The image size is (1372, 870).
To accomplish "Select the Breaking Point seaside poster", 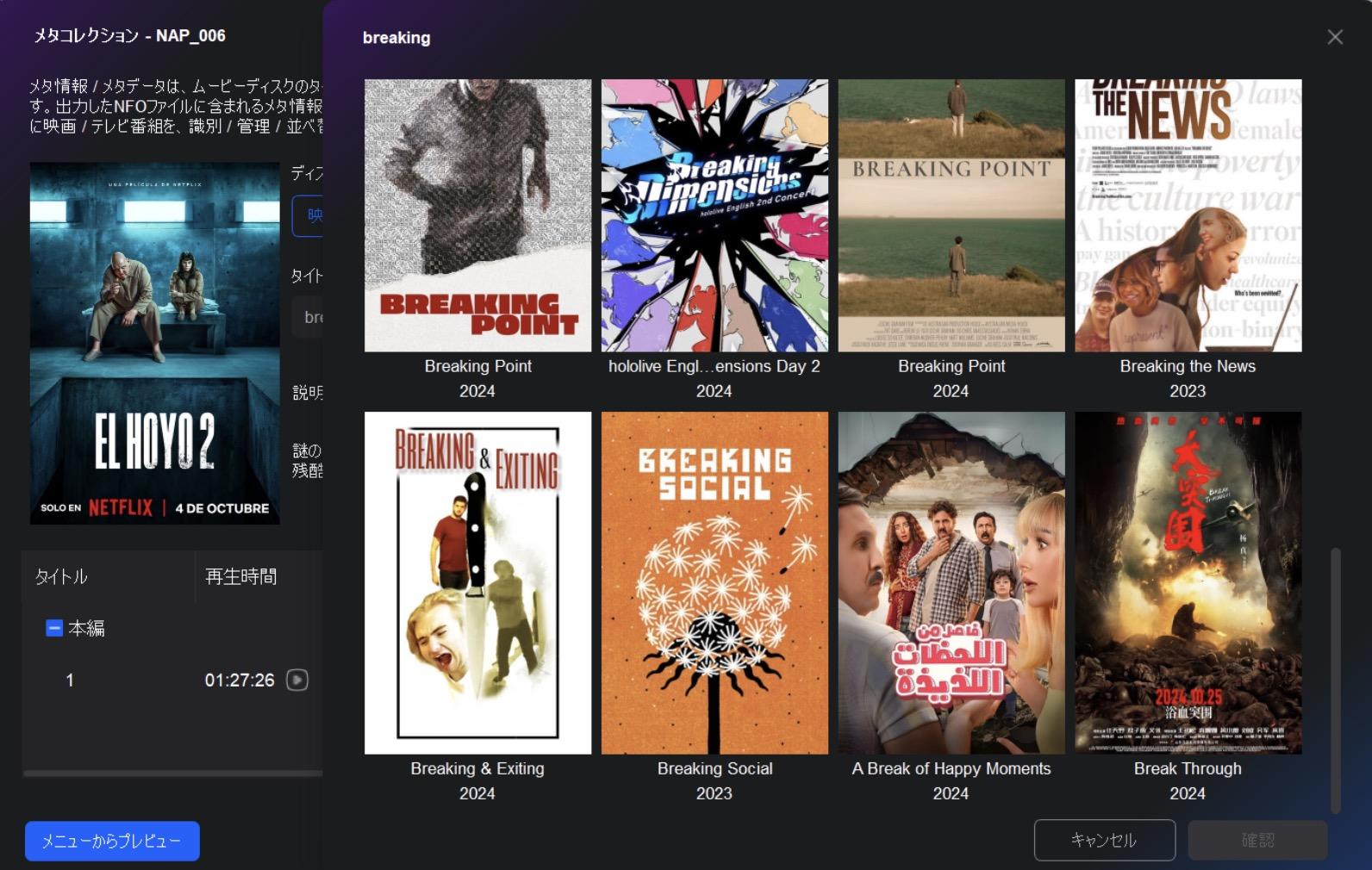I will (x=951, y=215).
